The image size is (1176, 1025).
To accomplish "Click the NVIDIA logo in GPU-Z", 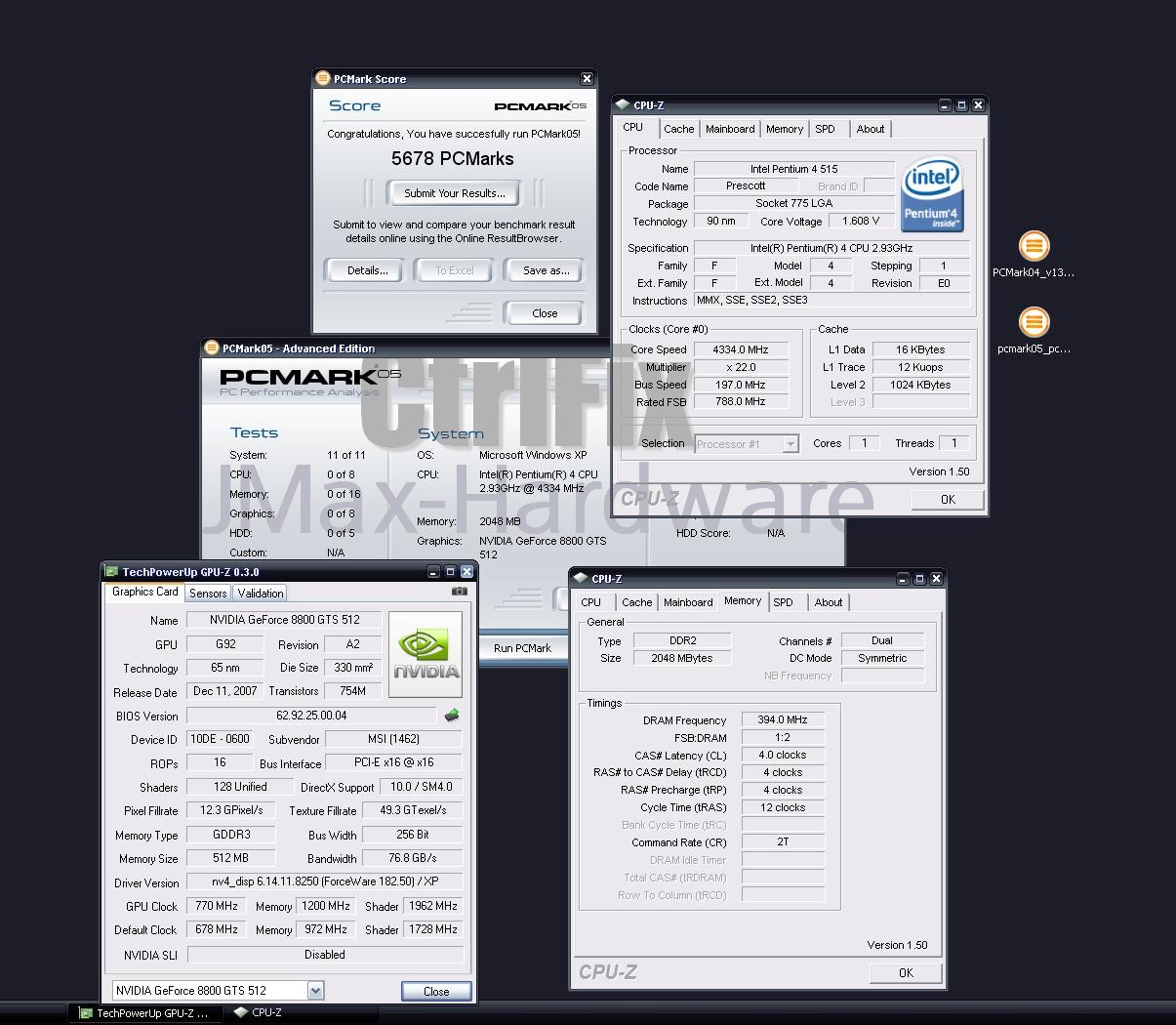I will (426, 654).
